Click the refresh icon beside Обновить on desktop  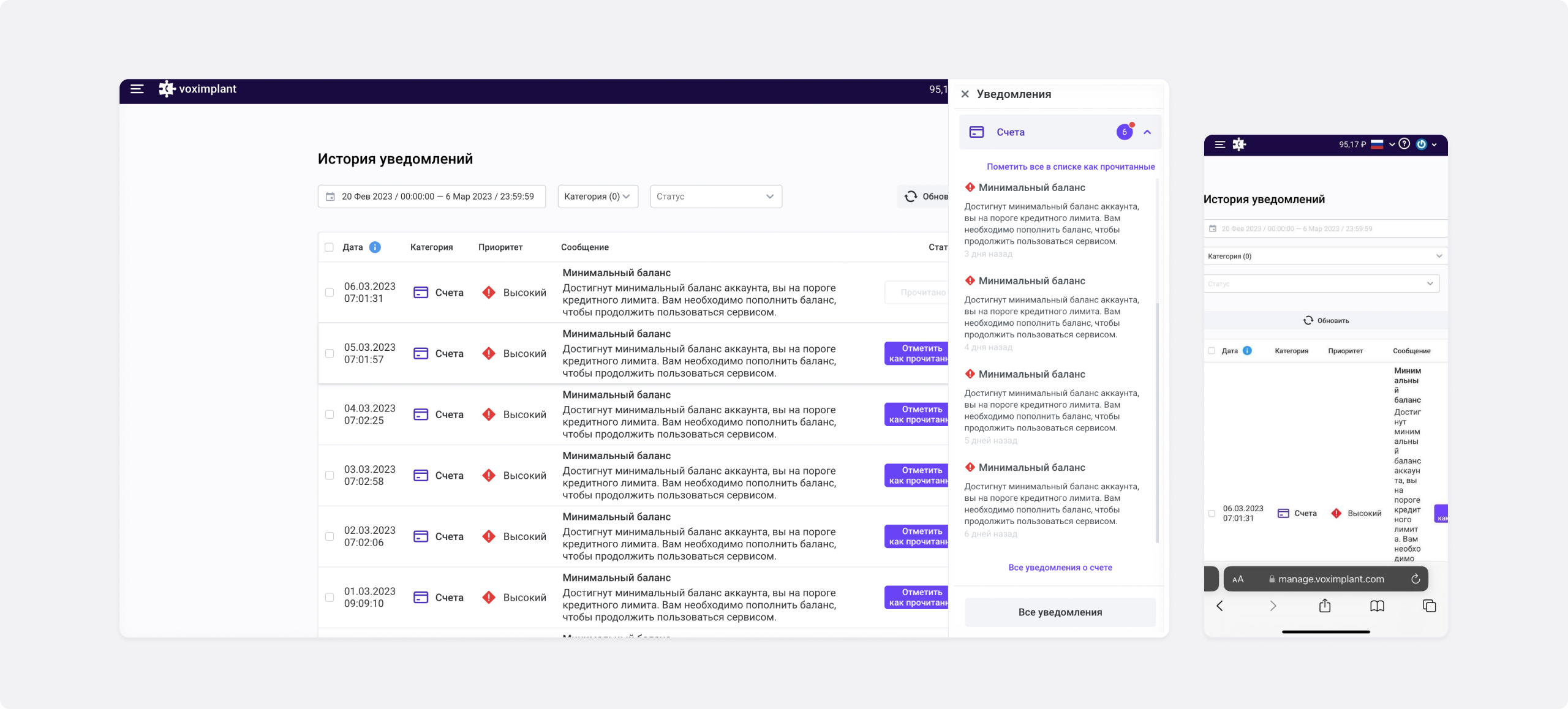tap(911, 197)
